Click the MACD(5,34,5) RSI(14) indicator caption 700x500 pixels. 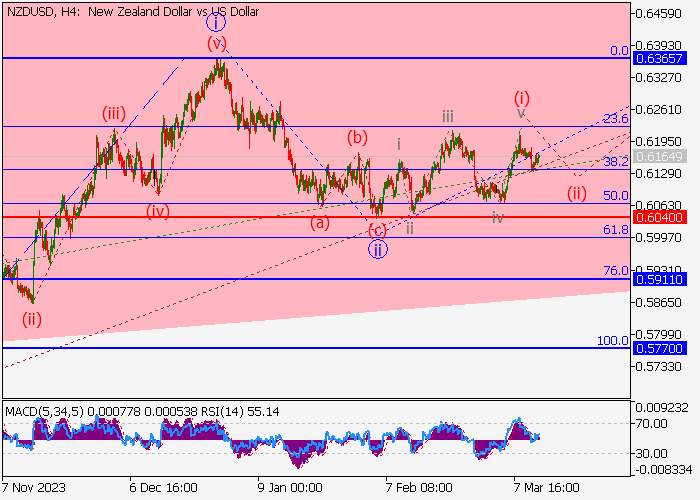142,411
